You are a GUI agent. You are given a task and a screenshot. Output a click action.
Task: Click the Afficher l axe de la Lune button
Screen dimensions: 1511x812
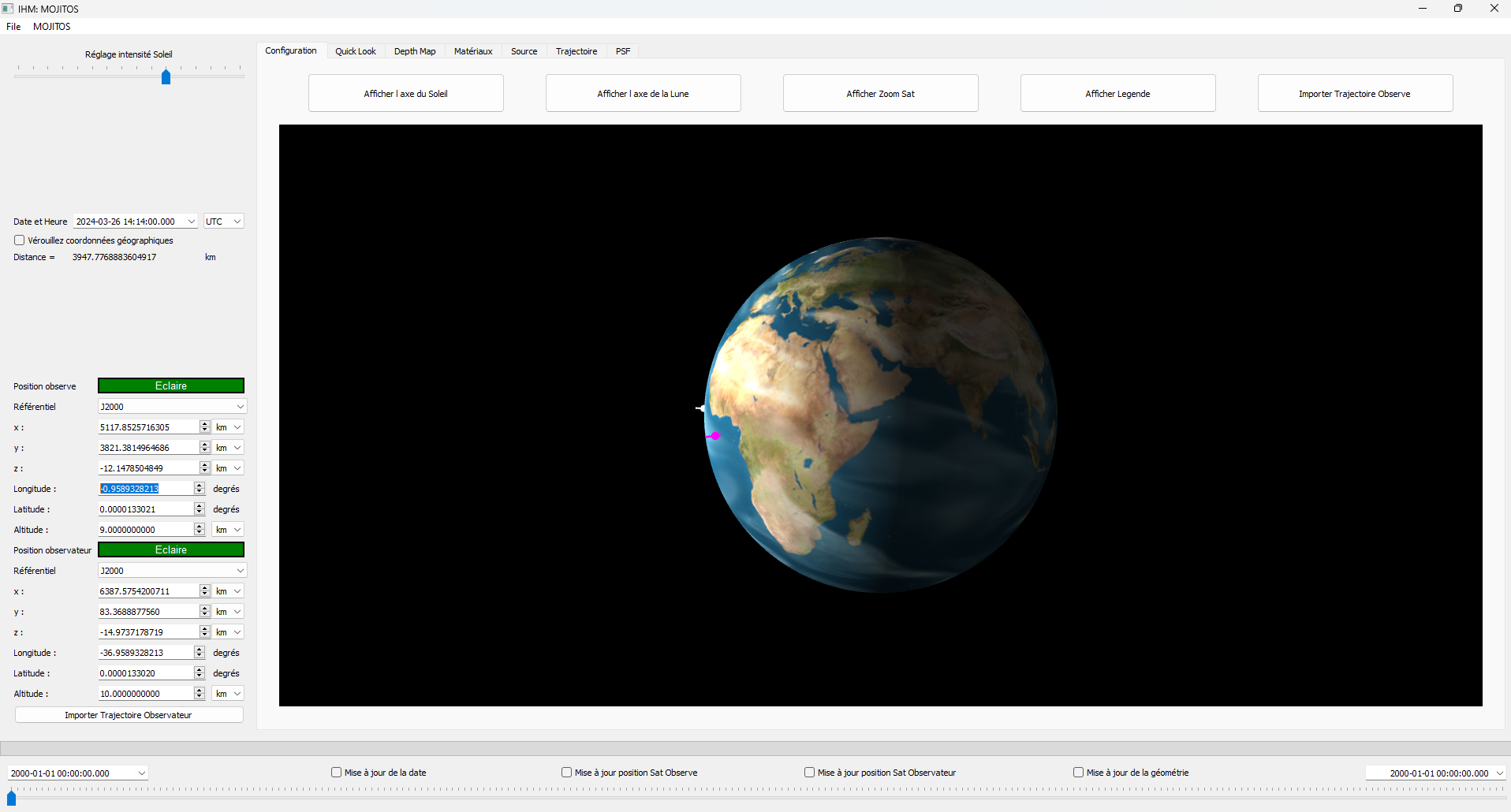pyautogui.click(x=643, y=94)
